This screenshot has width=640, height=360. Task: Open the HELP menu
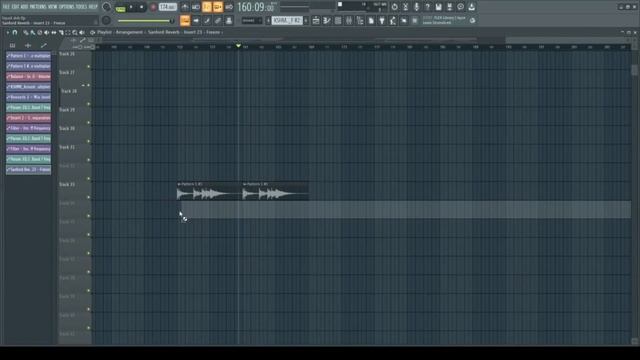pyautogui.click(x=93, y=7)
